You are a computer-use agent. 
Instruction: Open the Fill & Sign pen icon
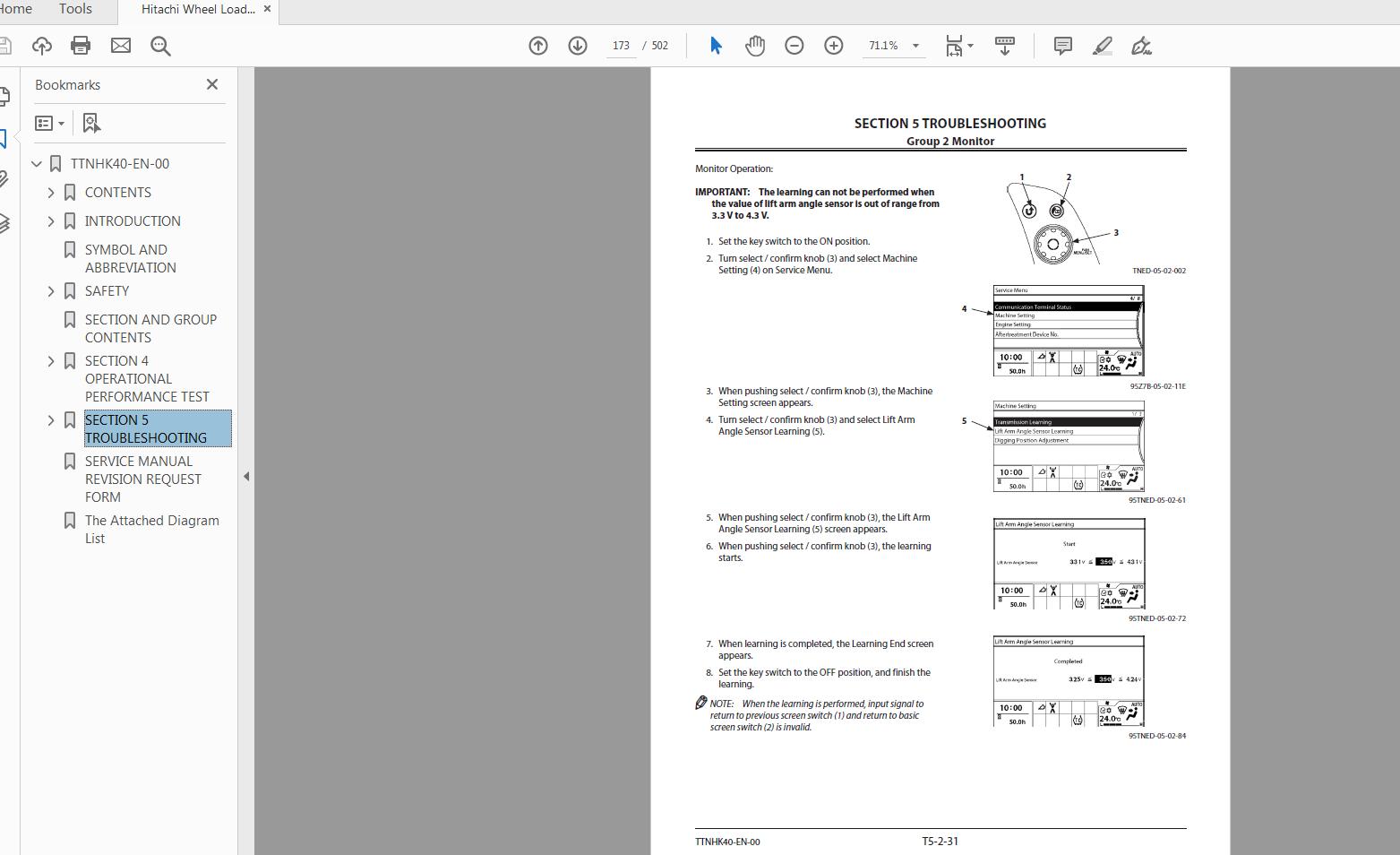pyautogui.click(x=1141, y=45)
